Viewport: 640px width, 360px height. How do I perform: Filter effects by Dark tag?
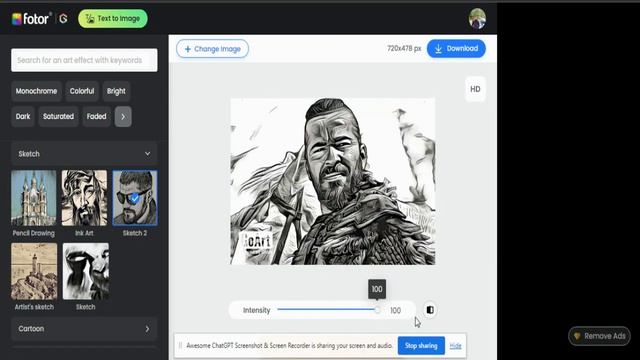point(23,117)
